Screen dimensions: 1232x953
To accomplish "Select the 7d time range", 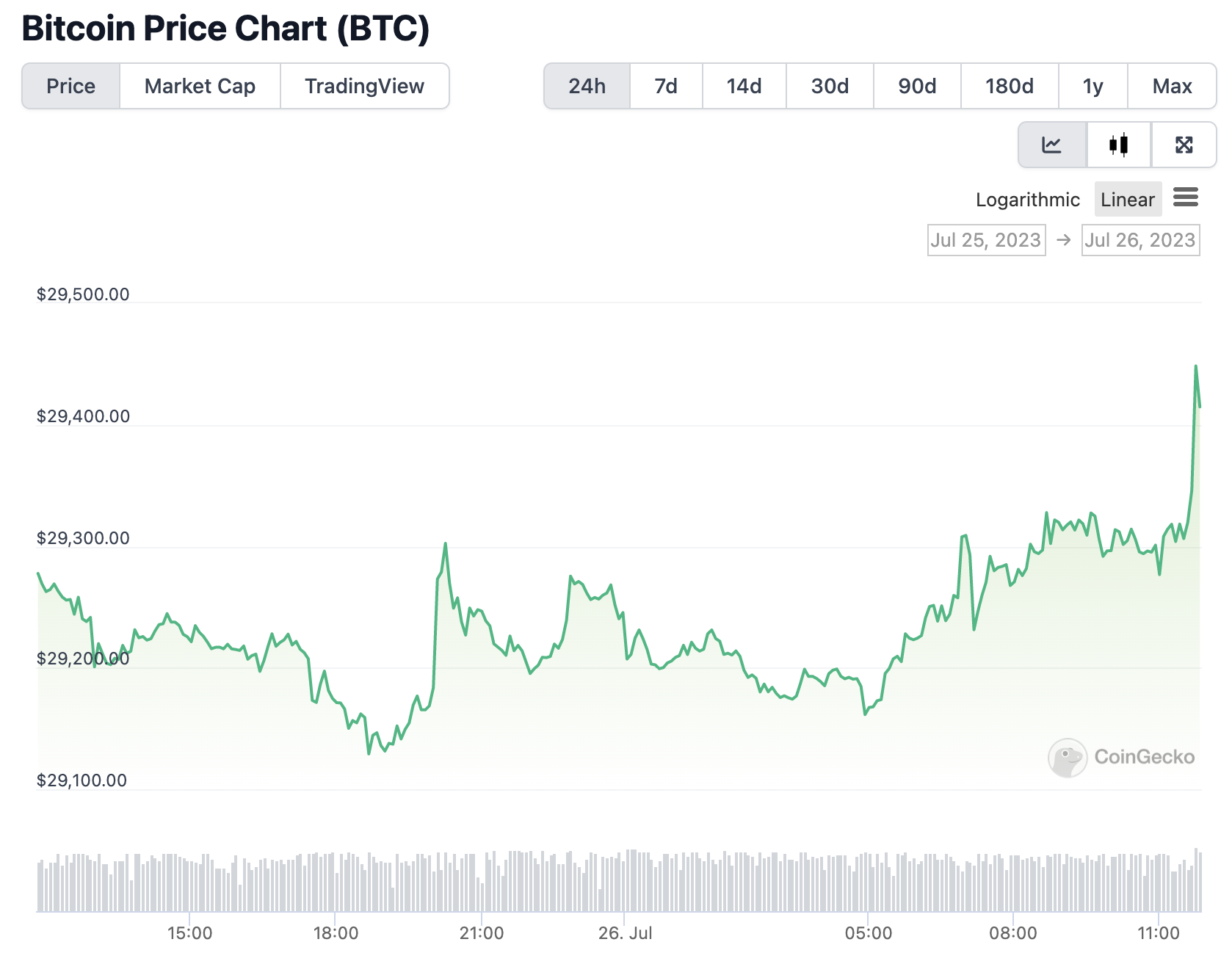I will click(666, 86).
